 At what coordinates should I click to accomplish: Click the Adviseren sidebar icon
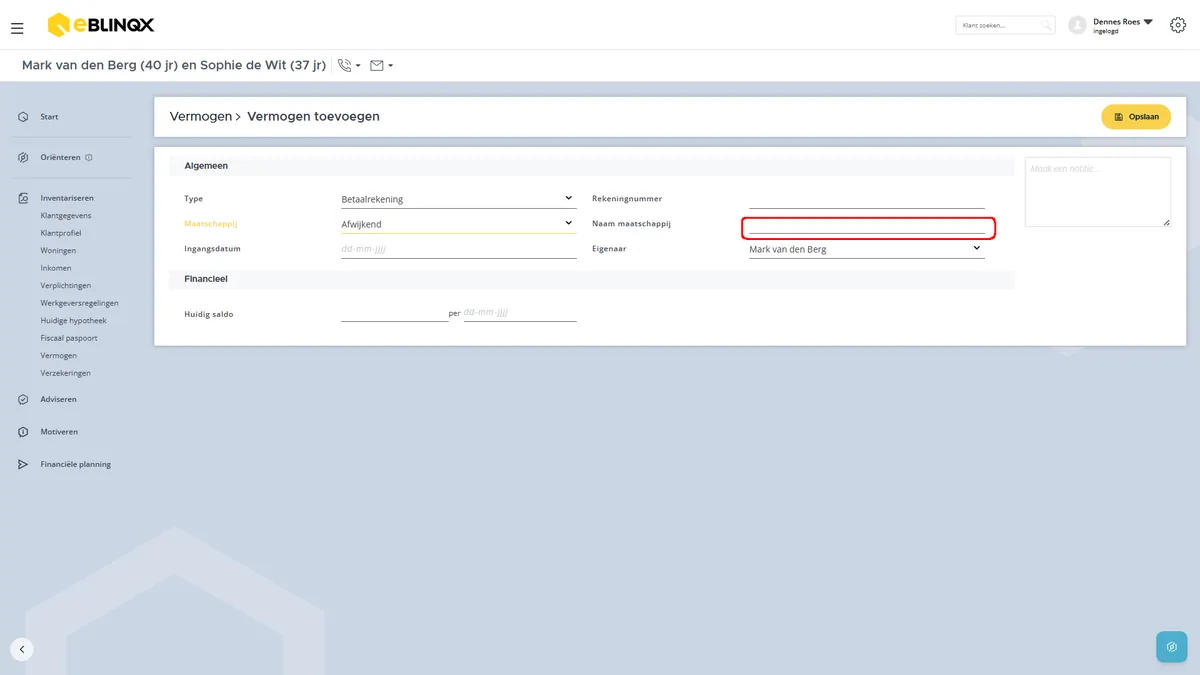pyautogui.click(x=23, y=399)
